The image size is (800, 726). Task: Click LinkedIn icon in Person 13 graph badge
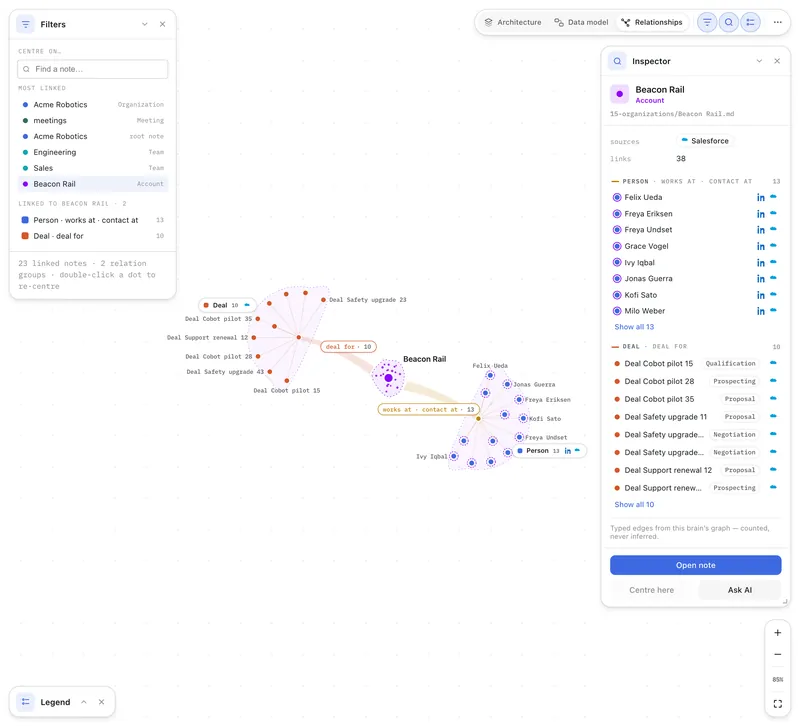[567, 451]
